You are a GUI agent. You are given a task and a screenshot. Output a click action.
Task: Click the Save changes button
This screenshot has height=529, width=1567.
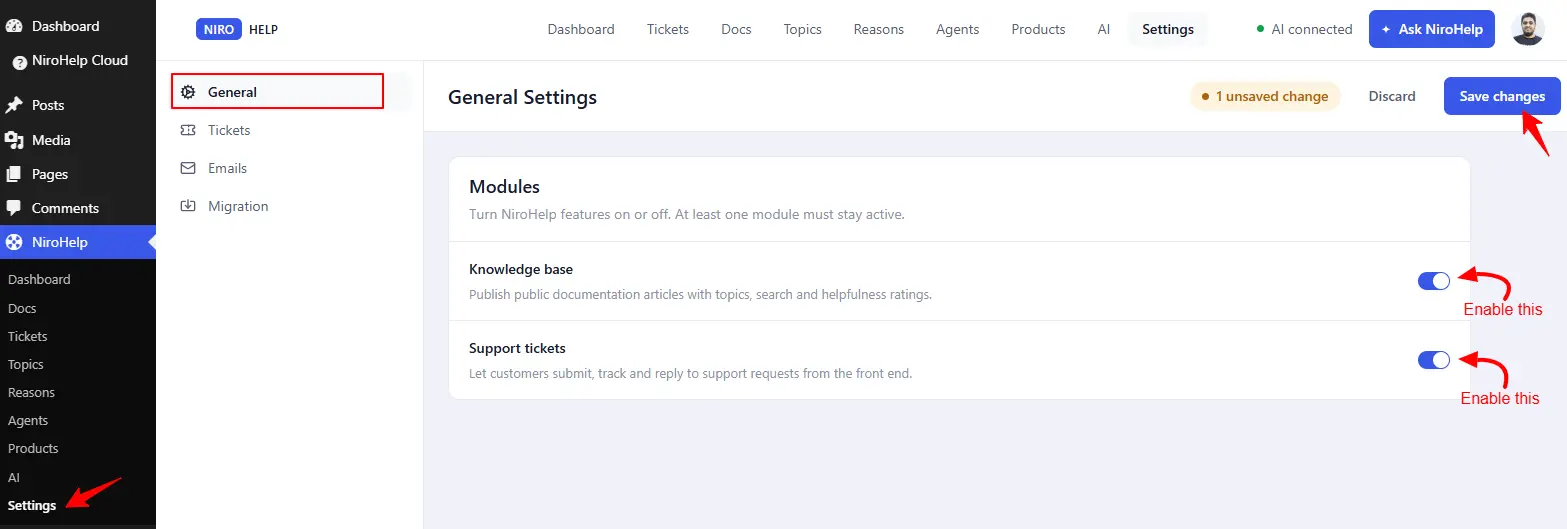pyautogui.click(x=1502, y=96)
